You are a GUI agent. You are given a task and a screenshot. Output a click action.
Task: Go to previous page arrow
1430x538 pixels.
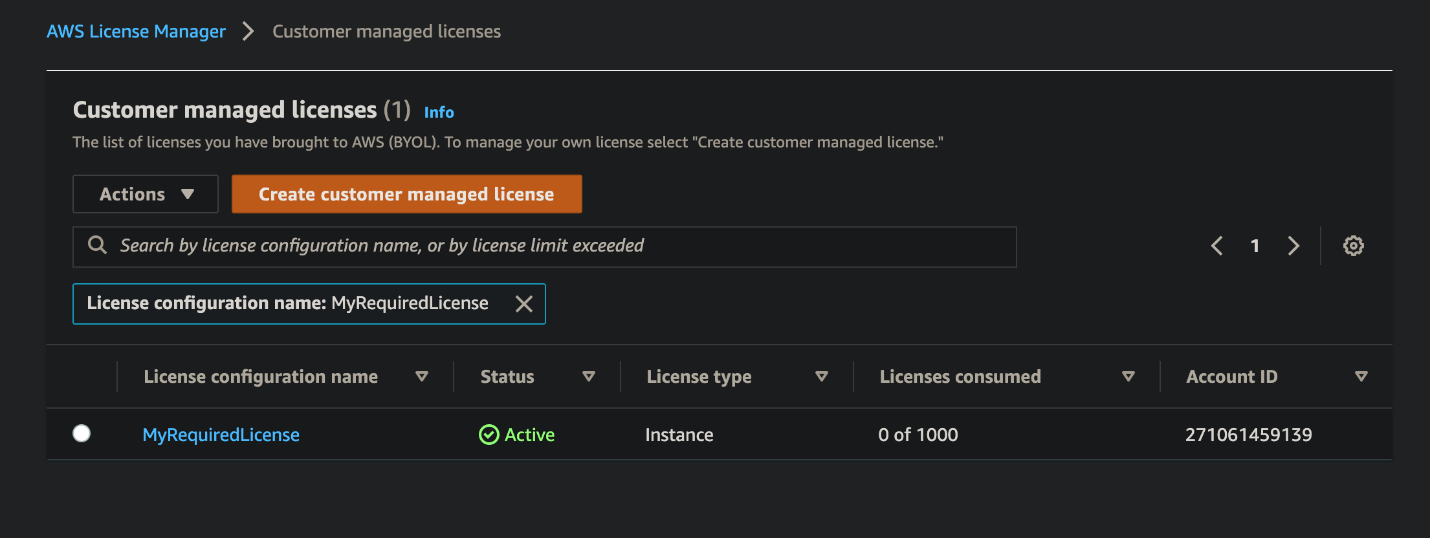pyautogui.click(x=1217, y=246)
